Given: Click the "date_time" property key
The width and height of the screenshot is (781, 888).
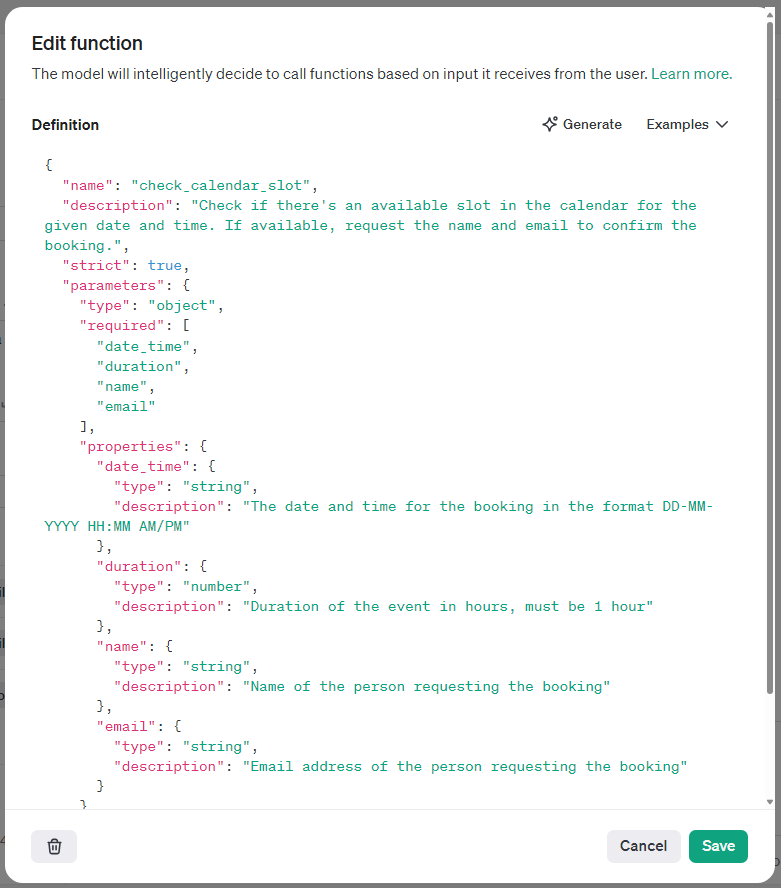Looking at the screenshot, I should click(143, 467).
